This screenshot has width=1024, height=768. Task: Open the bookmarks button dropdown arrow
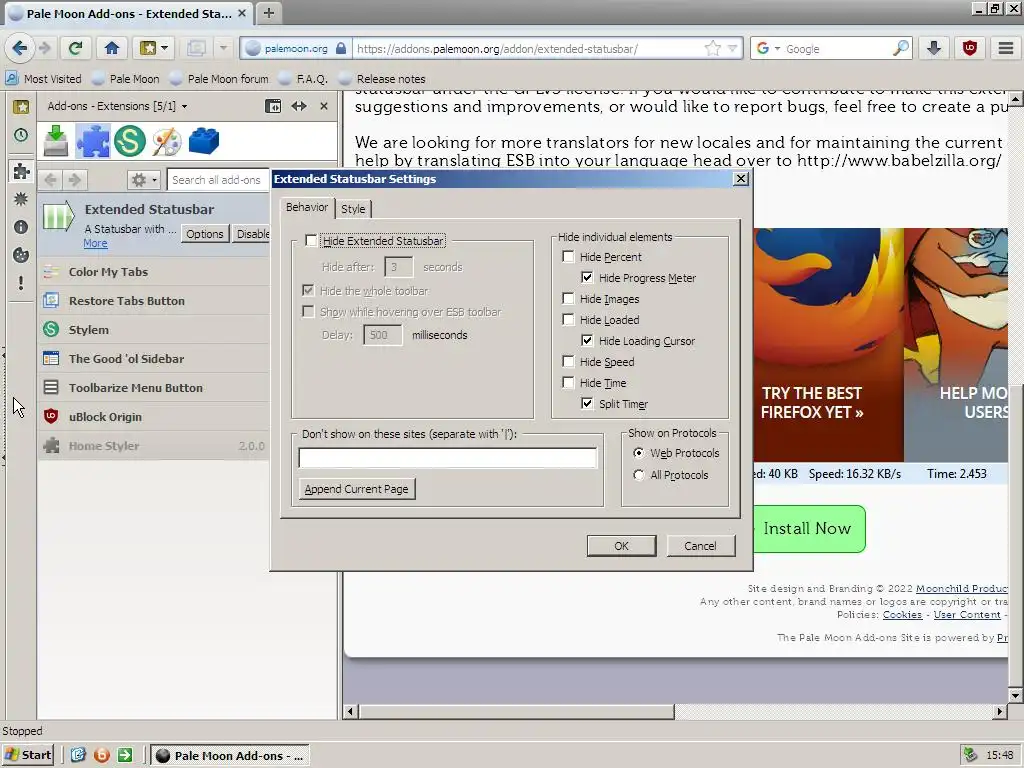(165, 48)
